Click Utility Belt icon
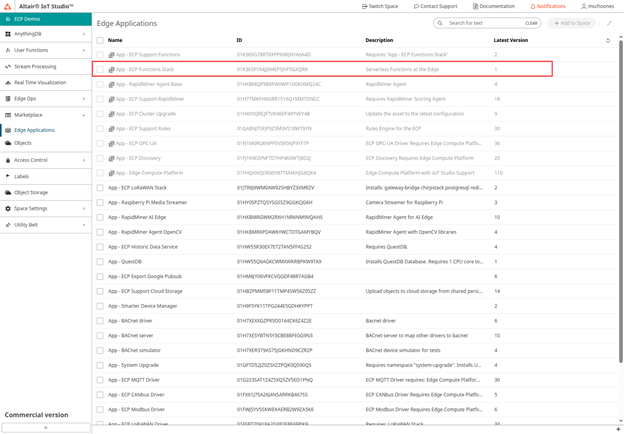The height and width of the screenshot is (434, 624). [x=8, y=225]
